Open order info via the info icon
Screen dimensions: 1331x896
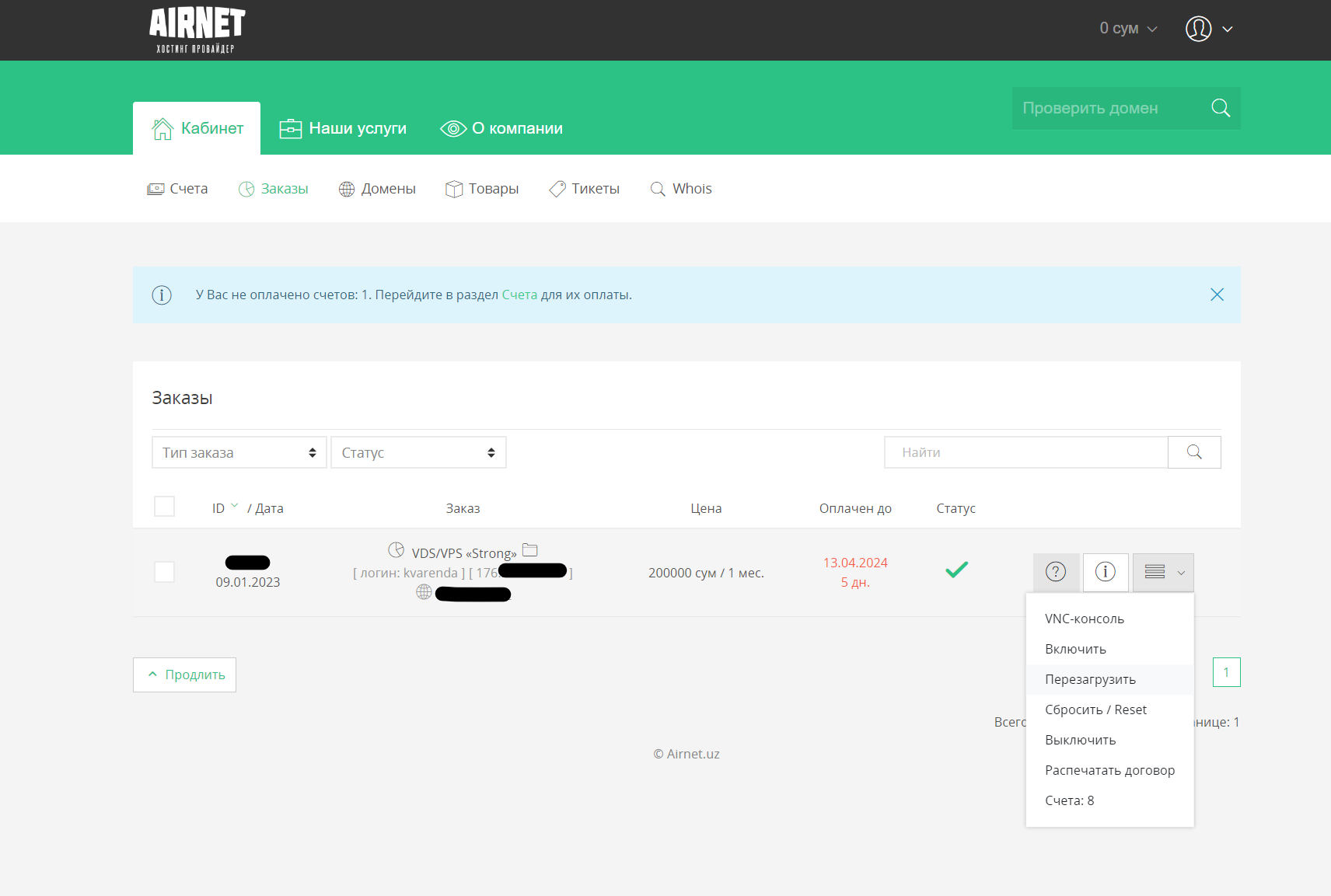[1106, 572]
